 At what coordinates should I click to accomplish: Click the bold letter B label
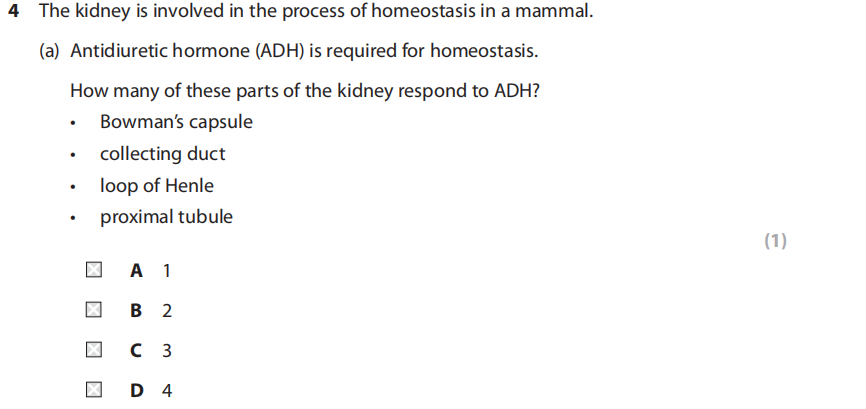[x=137, y=311]
